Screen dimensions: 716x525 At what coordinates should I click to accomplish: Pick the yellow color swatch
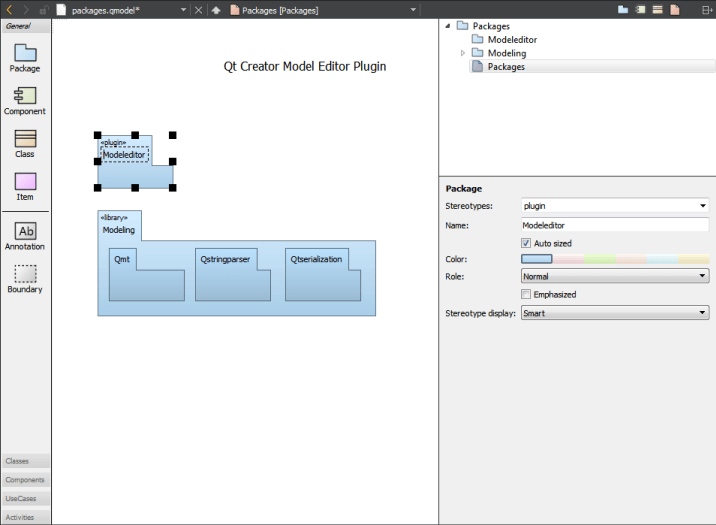click(694, 259)
